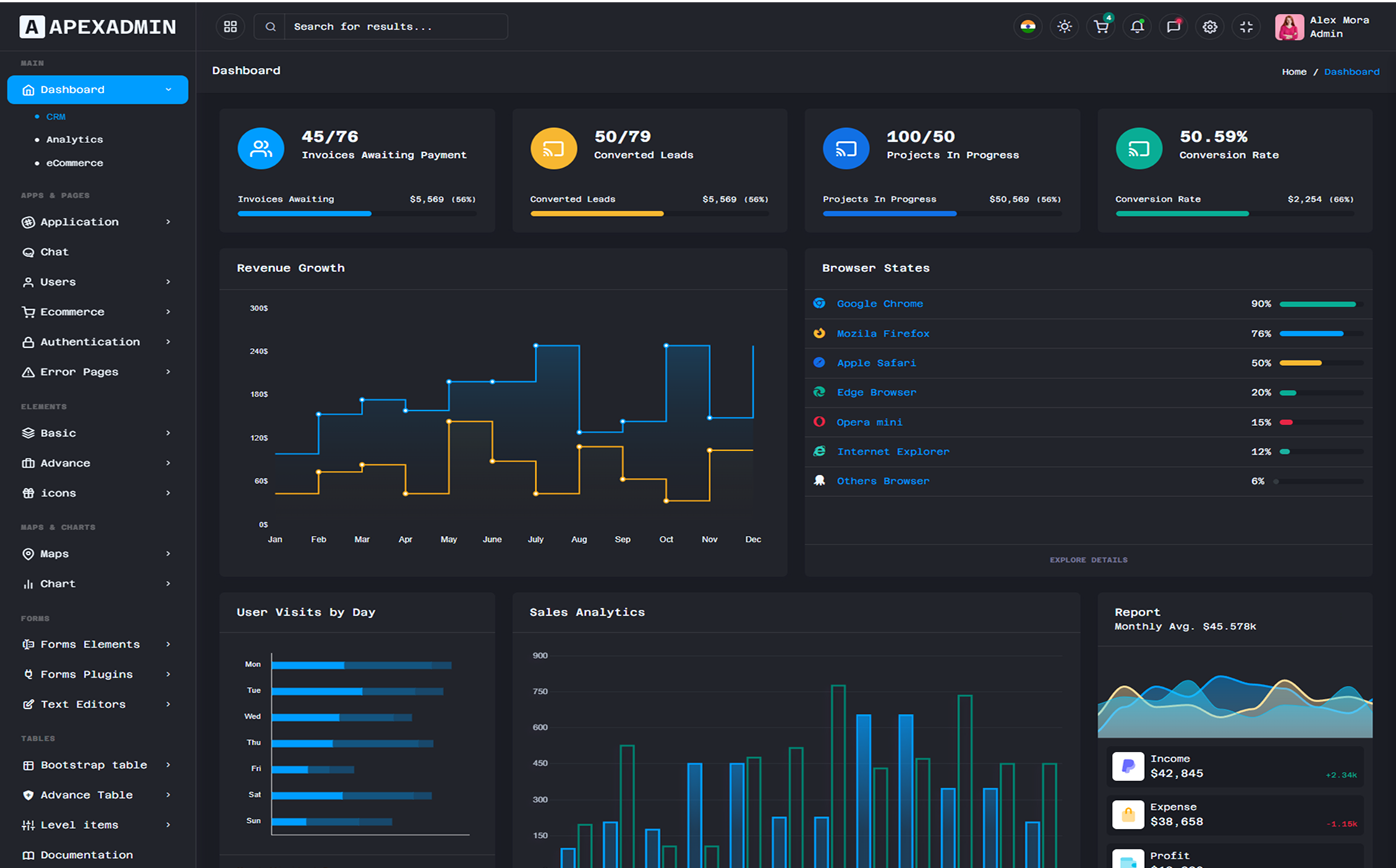Click the Invoices Awaiting progress bar
Screen dimensions: 1396x868
[x=357, y=213]
